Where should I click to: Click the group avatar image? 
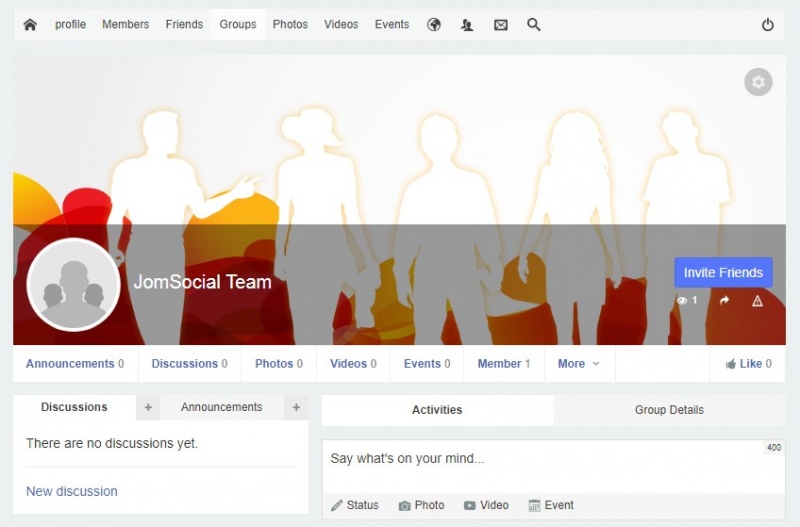[x=73, y=285]
